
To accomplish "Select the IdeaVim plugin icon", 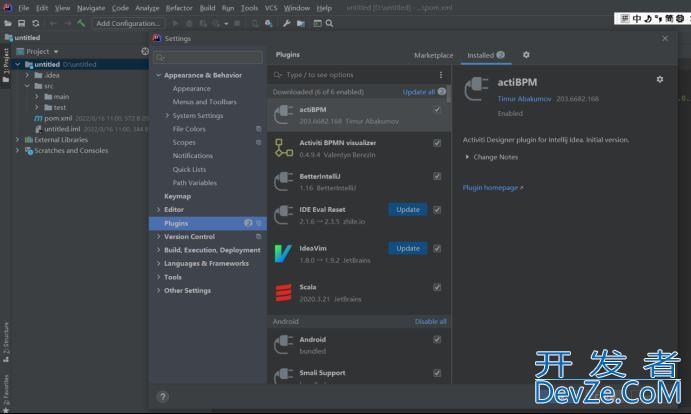I will (x=283, y=254).
